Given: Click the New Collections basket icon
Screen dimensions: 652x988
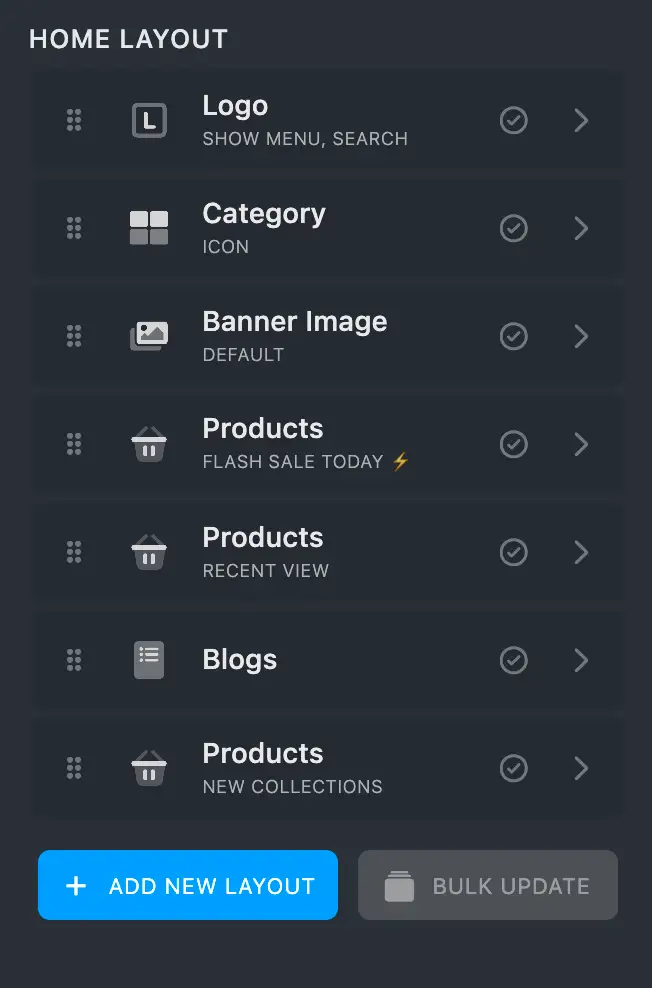Looking at the screenshot, I should (x=149, y=768).
